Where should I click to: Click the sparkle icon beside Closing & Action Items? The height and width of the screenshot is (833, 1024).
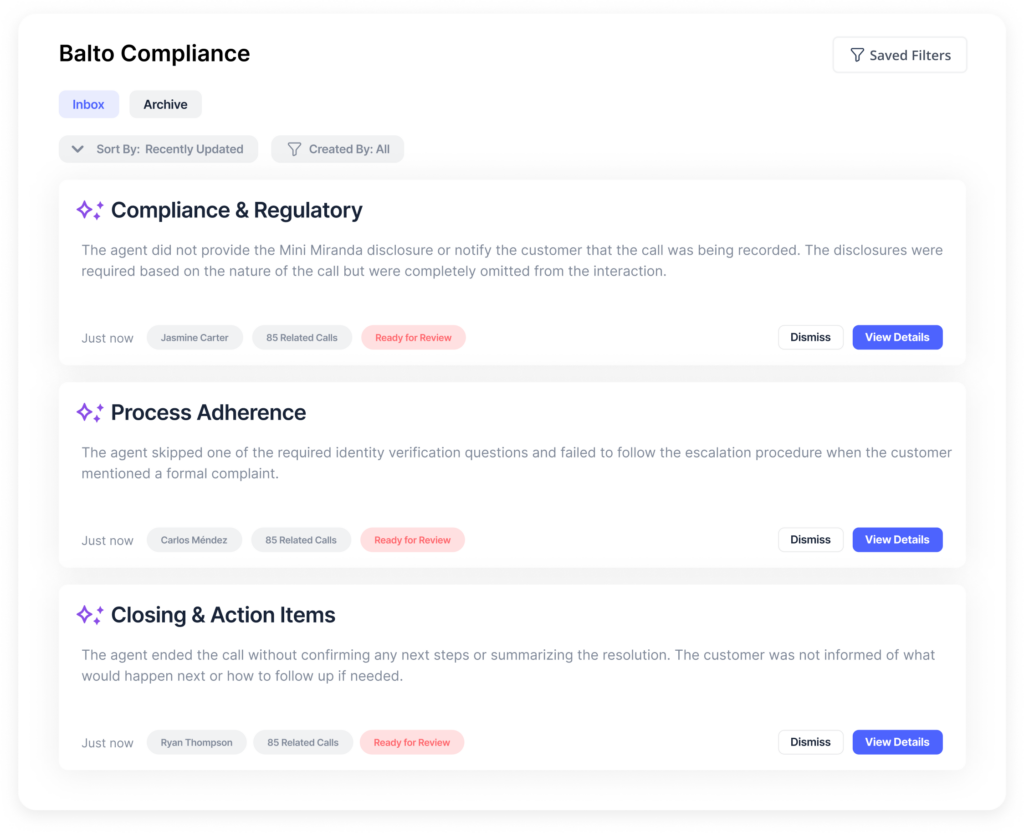click(90, 615)
